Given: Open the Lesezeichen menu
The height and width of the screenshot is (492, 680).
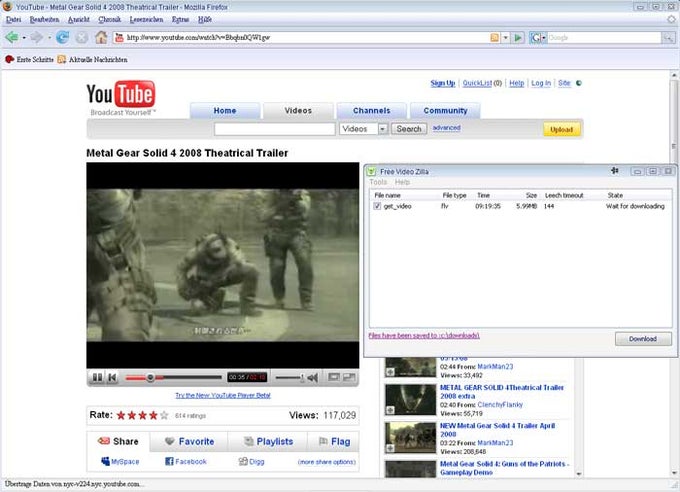Looking at the screenshot, I should pos(146,20).
